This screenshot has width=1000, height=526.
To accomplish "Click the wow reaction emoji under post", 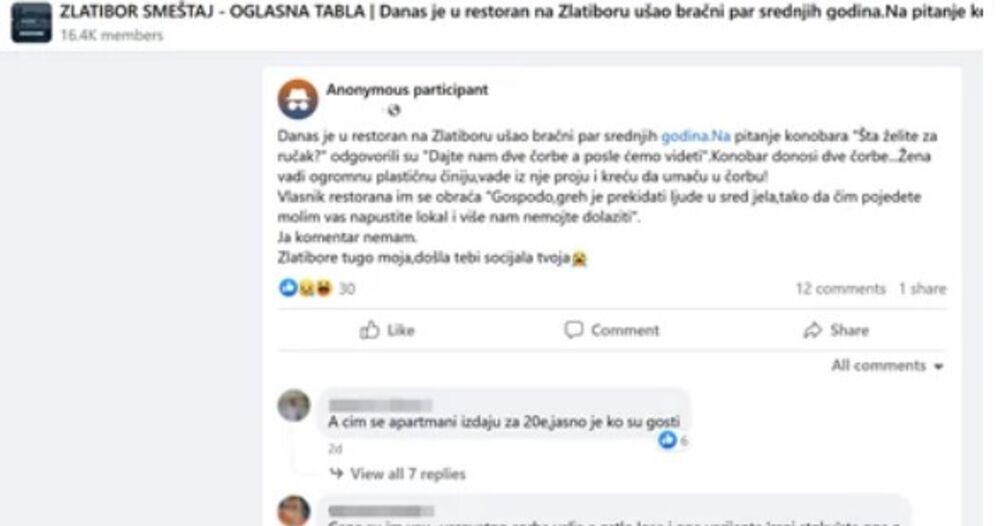I will tap(323, 289).
